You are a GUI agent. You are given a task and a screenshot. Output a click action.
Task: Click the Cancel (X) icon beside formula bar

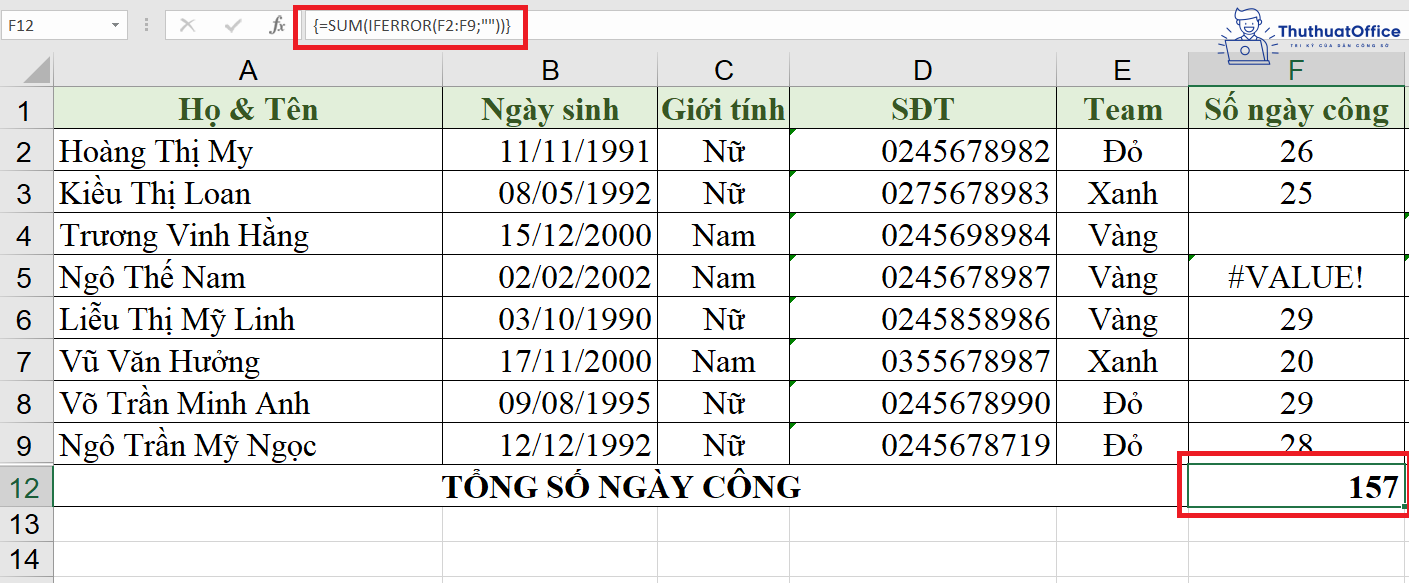coord(187,24)
